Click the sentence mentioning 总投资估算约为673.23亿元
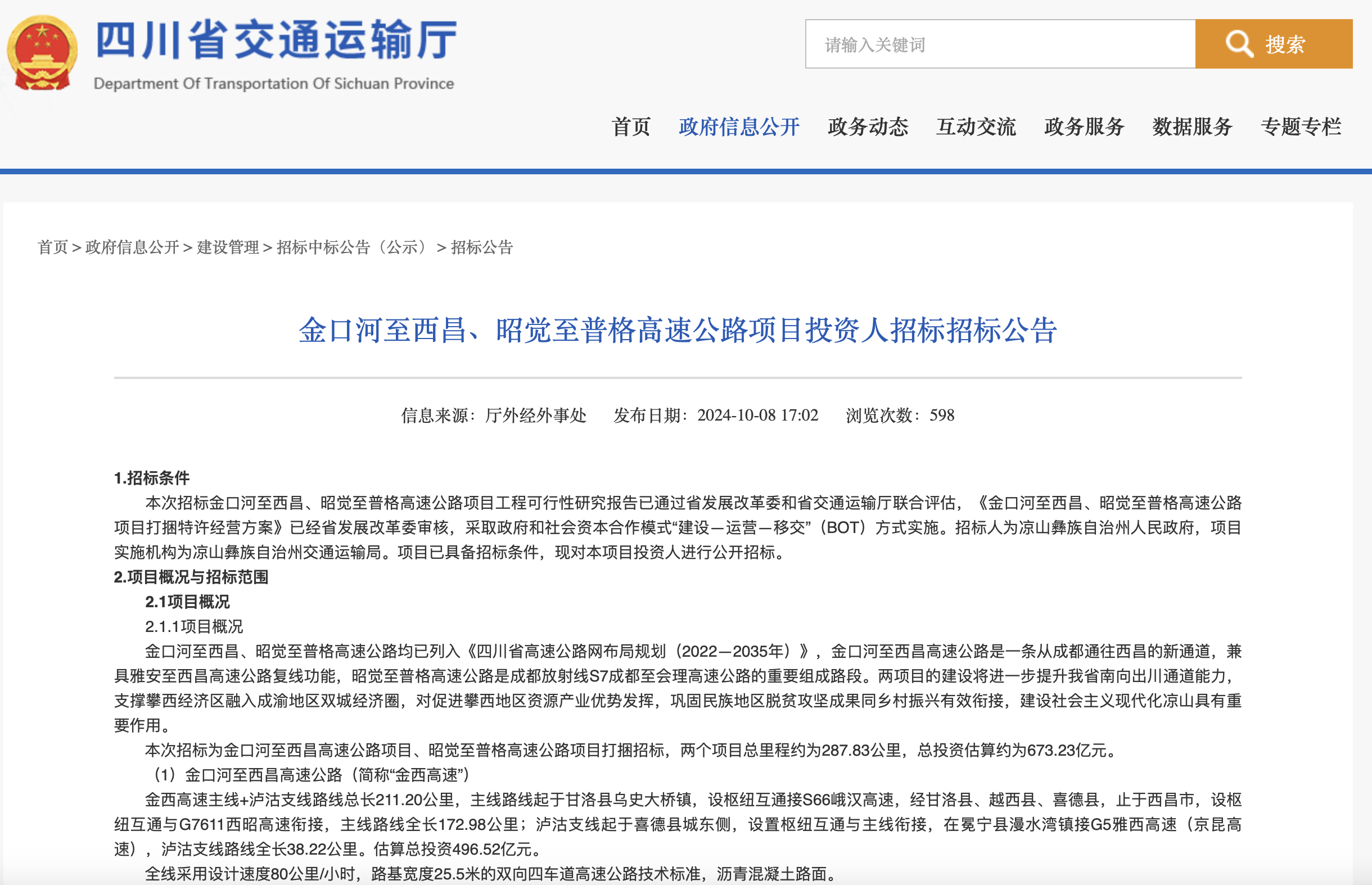This screenshot has width=1372, height=885. click(632, 750)
